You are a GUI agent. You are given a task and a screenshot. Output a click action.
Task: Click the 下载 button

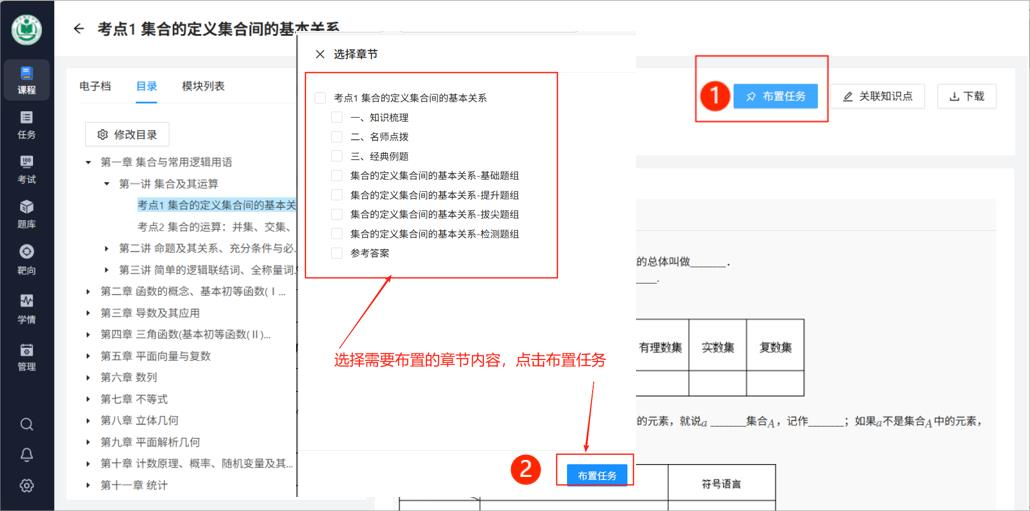coord(967,97)
